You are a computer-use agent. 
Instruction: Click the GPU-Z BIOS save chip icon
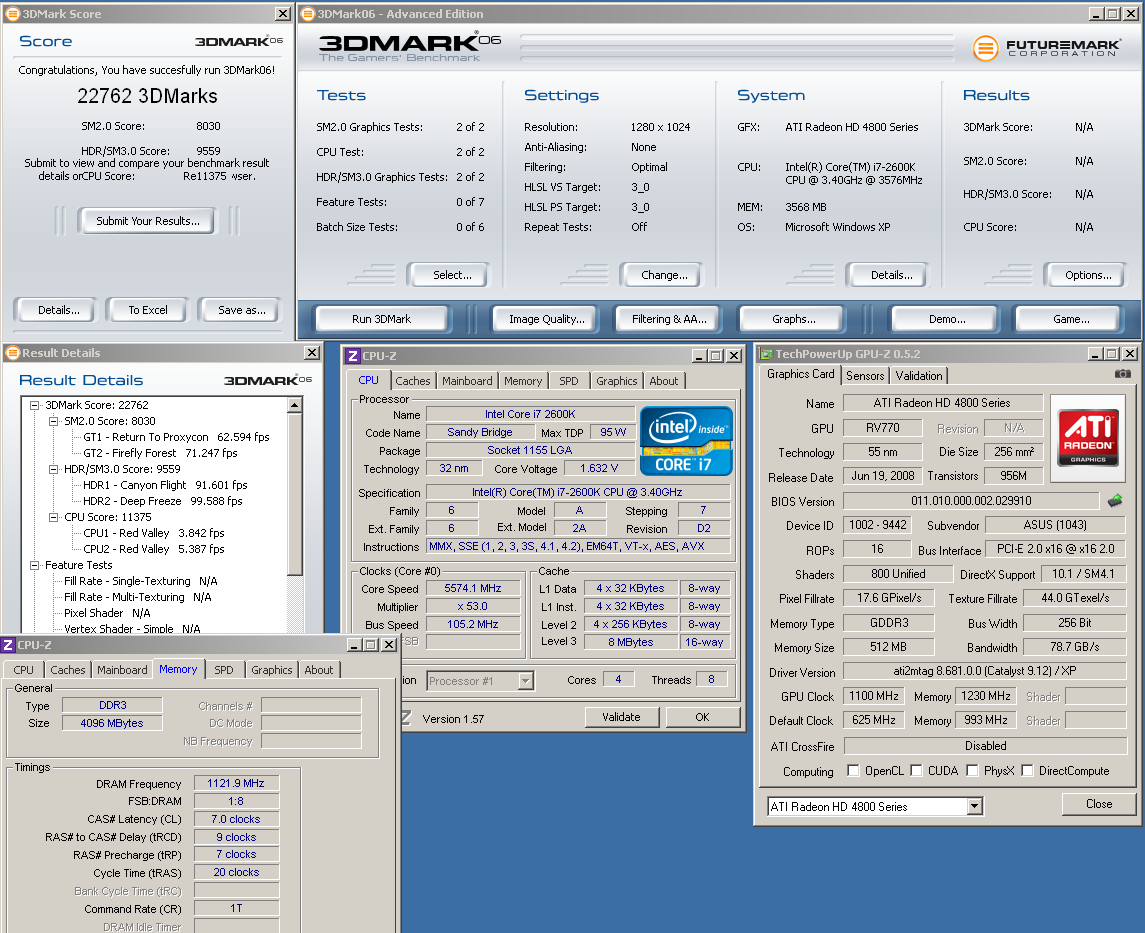click(1114, 501)
